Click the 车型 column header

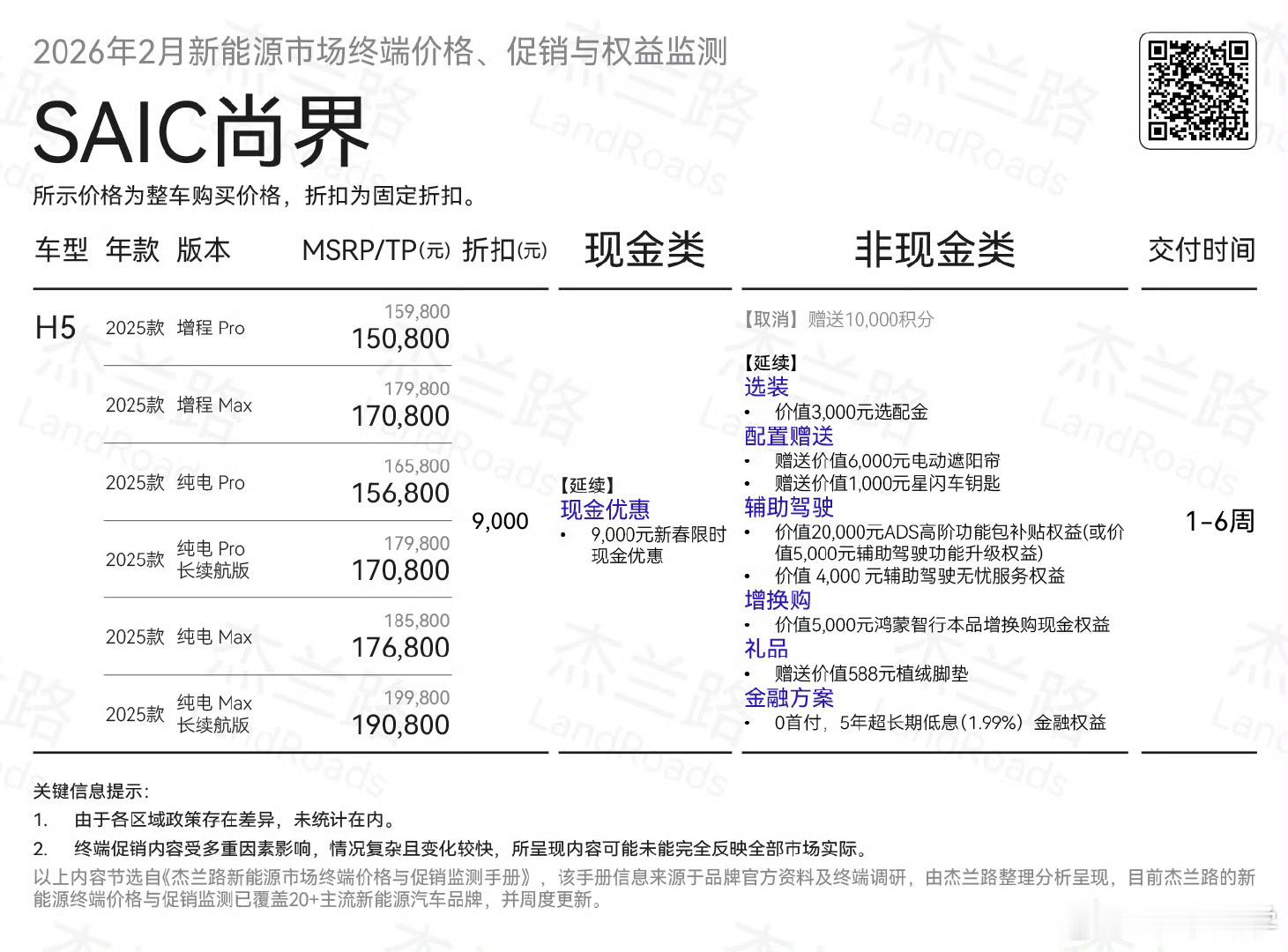coord(62,250)
